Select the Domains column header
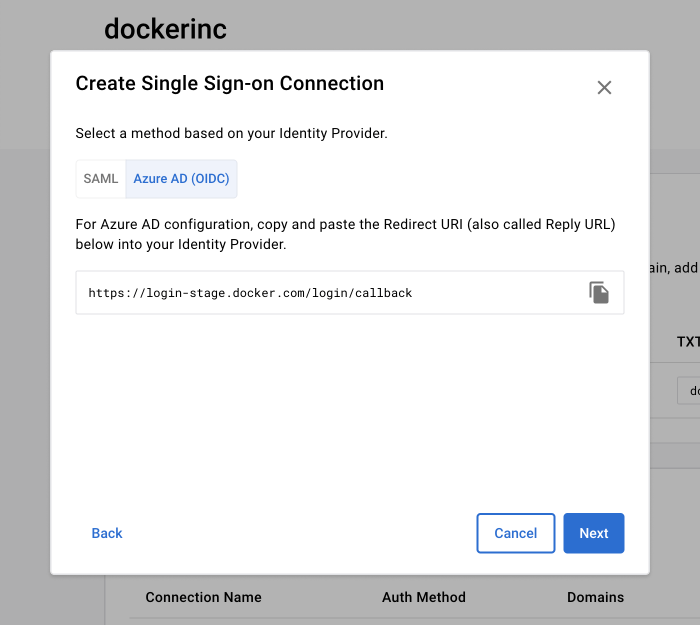This screenshot has width=700, height=625. tap(595, 597)
